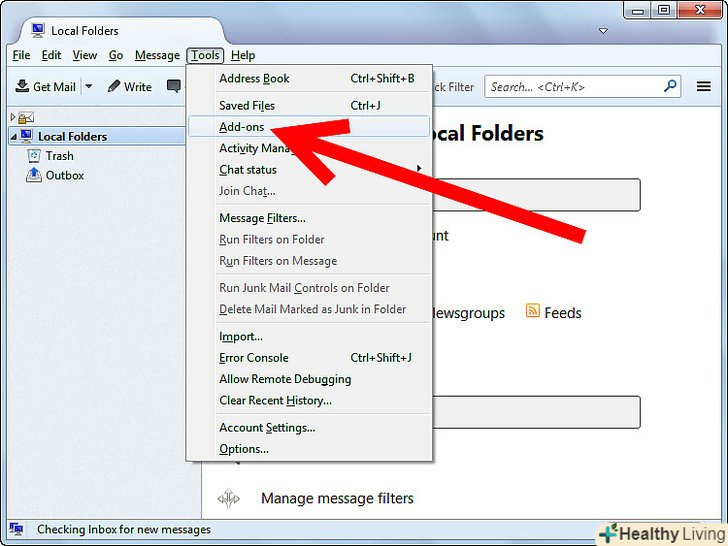
Task: Focus the Search text field
Action: 572,87
